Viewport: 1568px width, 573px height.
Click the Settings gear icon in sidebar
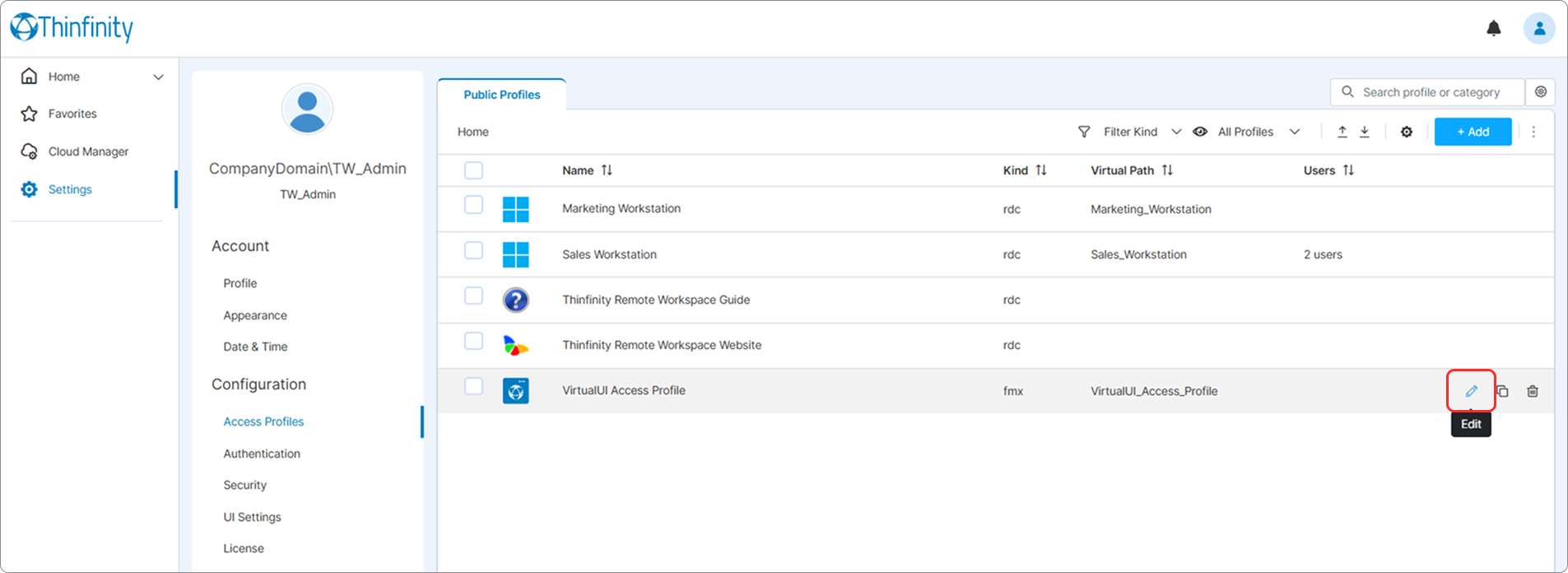30,189
